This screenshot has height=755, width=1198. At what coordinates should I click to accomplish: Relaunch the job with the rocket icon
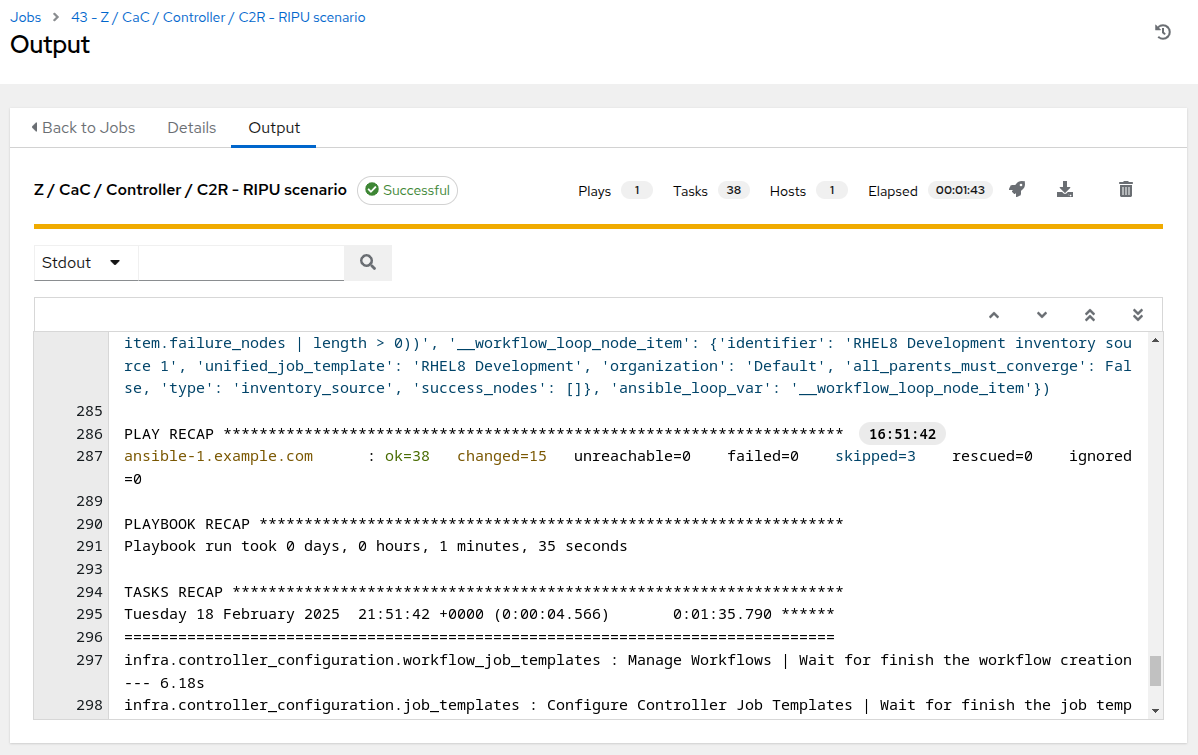[x=1017, y=190]
